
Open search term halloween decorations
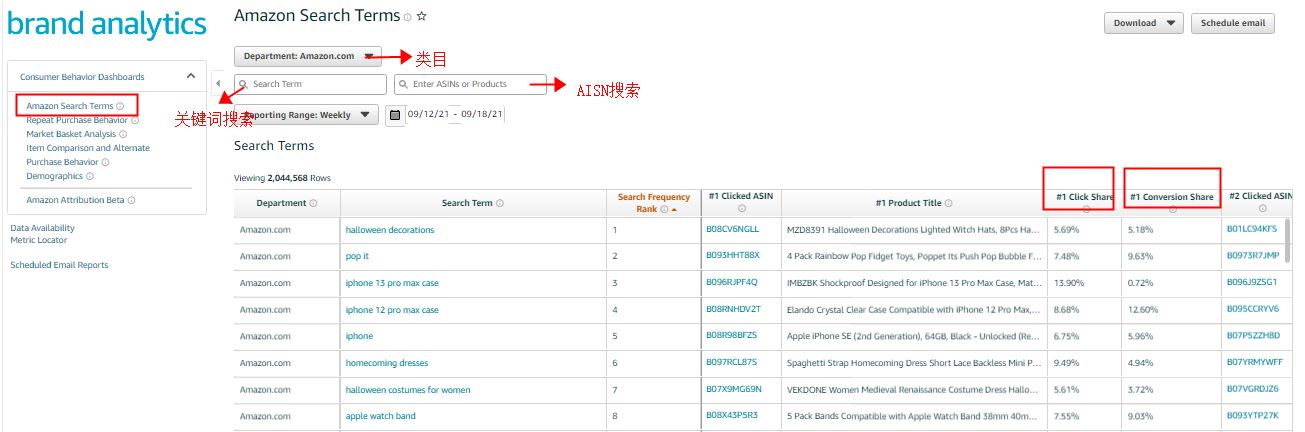coord(390,230)
